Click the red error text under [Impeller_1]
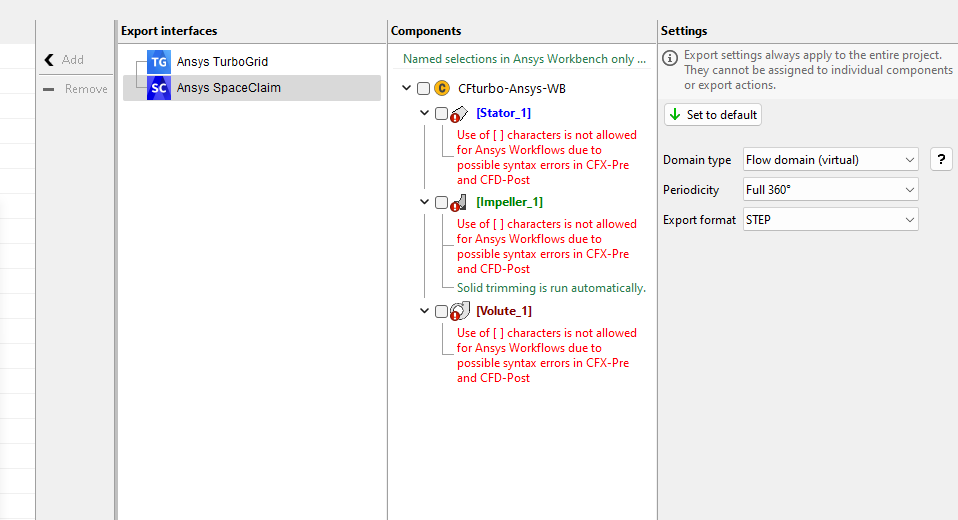Viewport: 958px width, 520px height. pyautogui.click(x=547, y=246)
